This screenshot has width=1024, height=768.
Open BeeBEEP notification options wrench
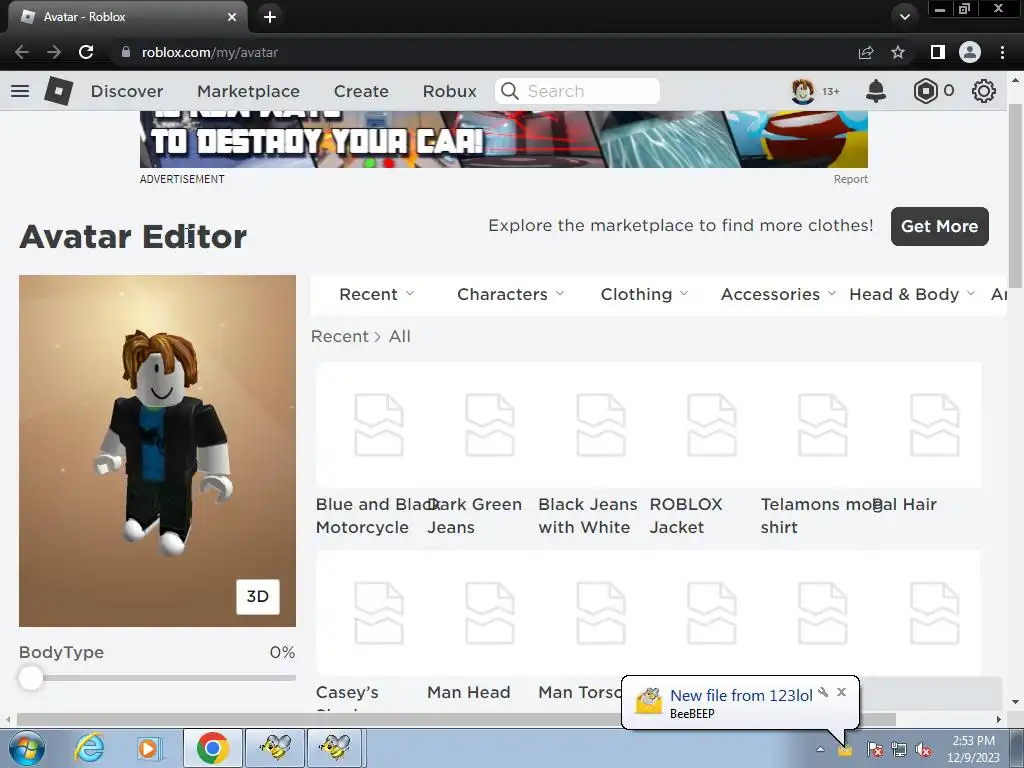(824, 692)
